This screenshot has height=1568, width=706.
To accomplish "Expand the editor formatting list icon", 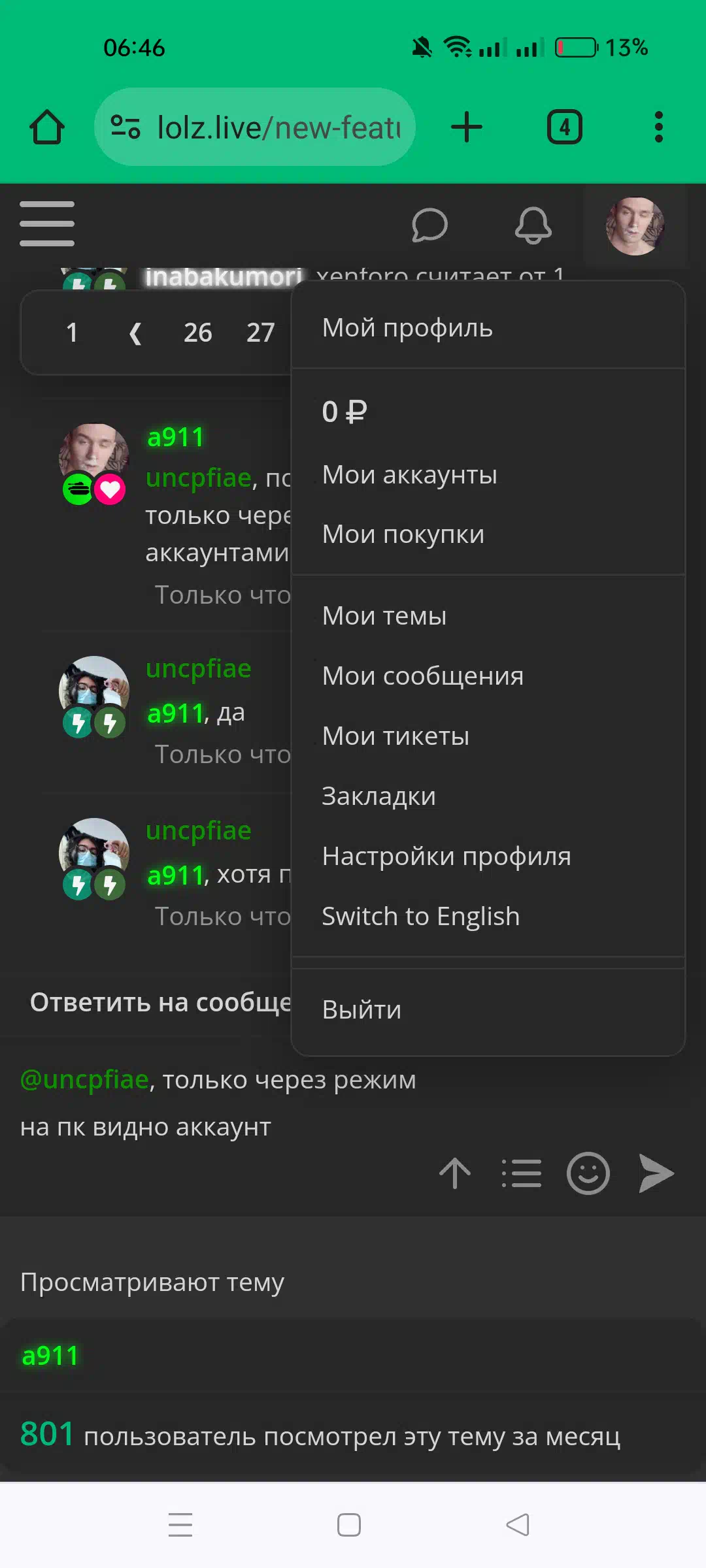I will [522, 1173].
